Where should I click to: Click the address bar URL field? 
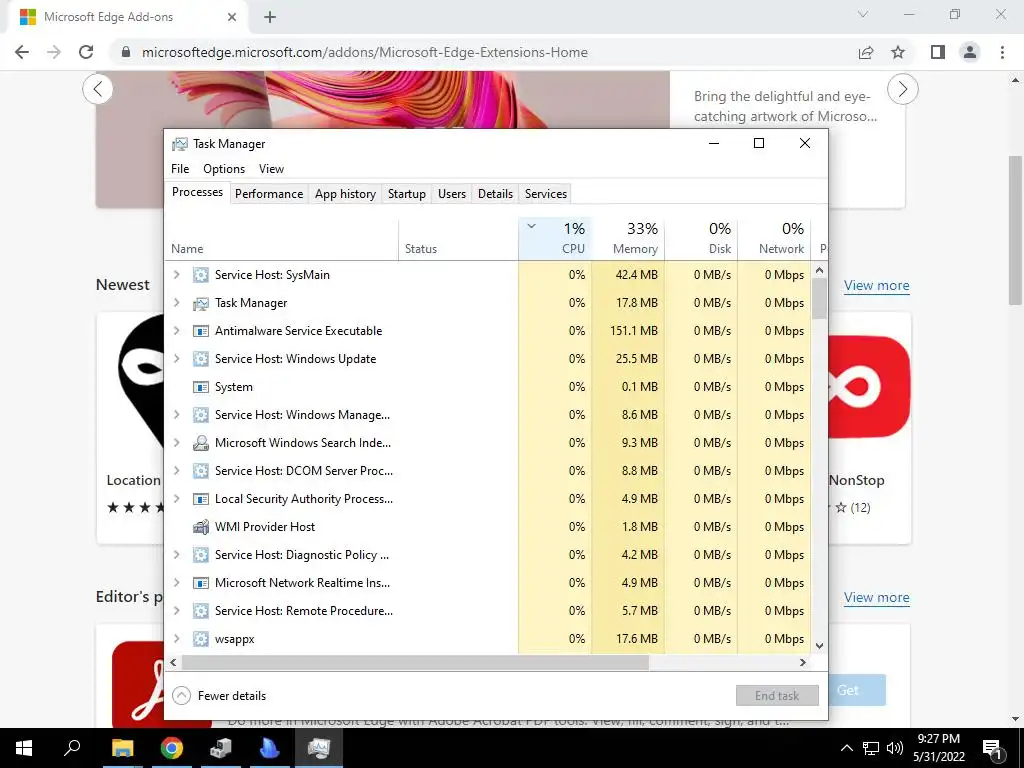click(364, 52)
